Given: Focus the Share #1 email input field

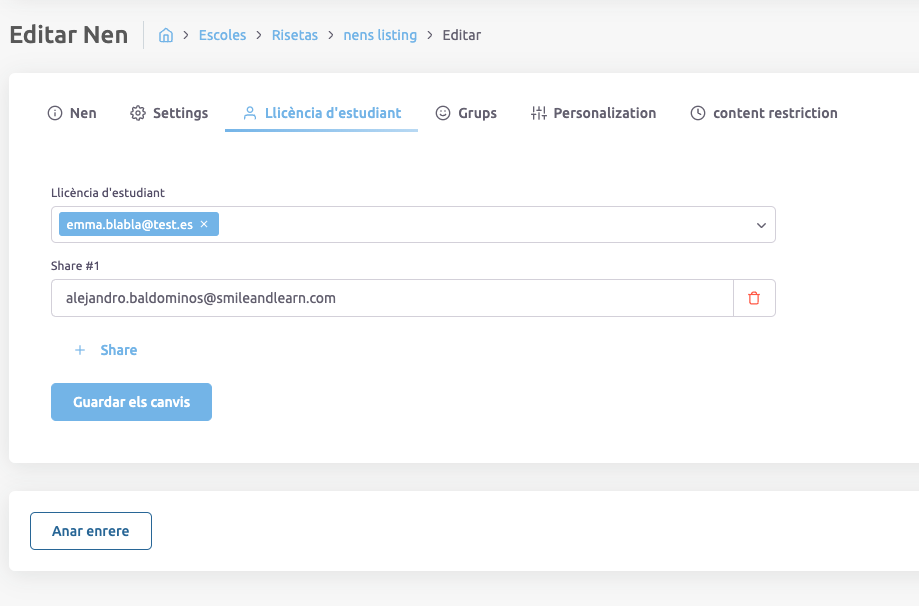Looking at the screenshot, I should pos(392,298).
